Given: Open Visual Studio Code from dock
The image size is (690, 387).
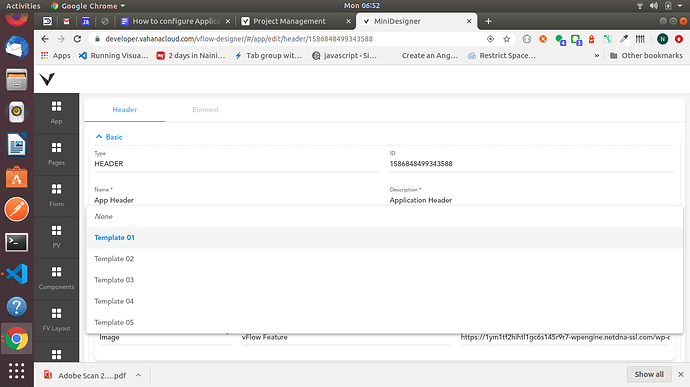Looking at the screenshot, I should pyautogui.click(x=17, y=274).
